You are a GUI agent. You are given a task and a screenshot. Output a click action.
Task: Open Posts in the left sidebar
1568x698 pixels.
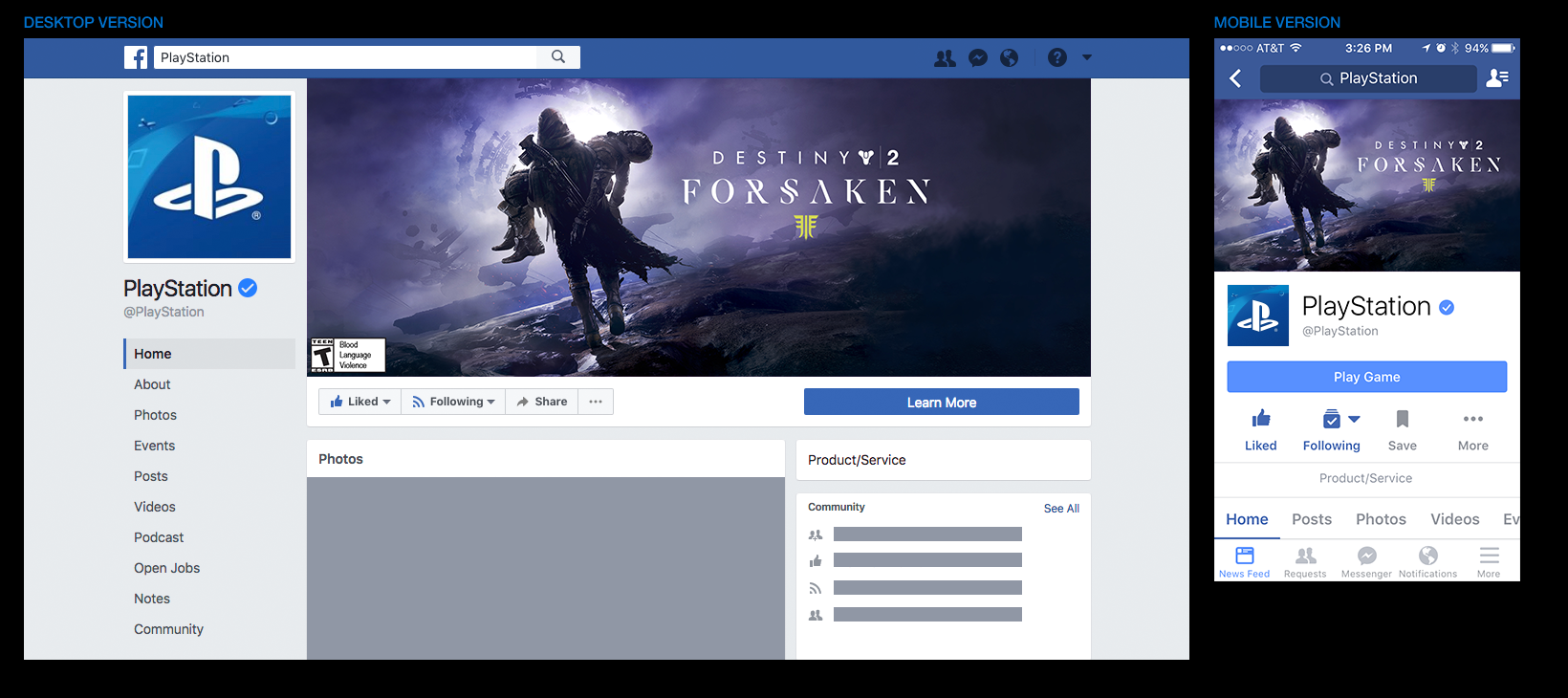(x=150, y=476)
